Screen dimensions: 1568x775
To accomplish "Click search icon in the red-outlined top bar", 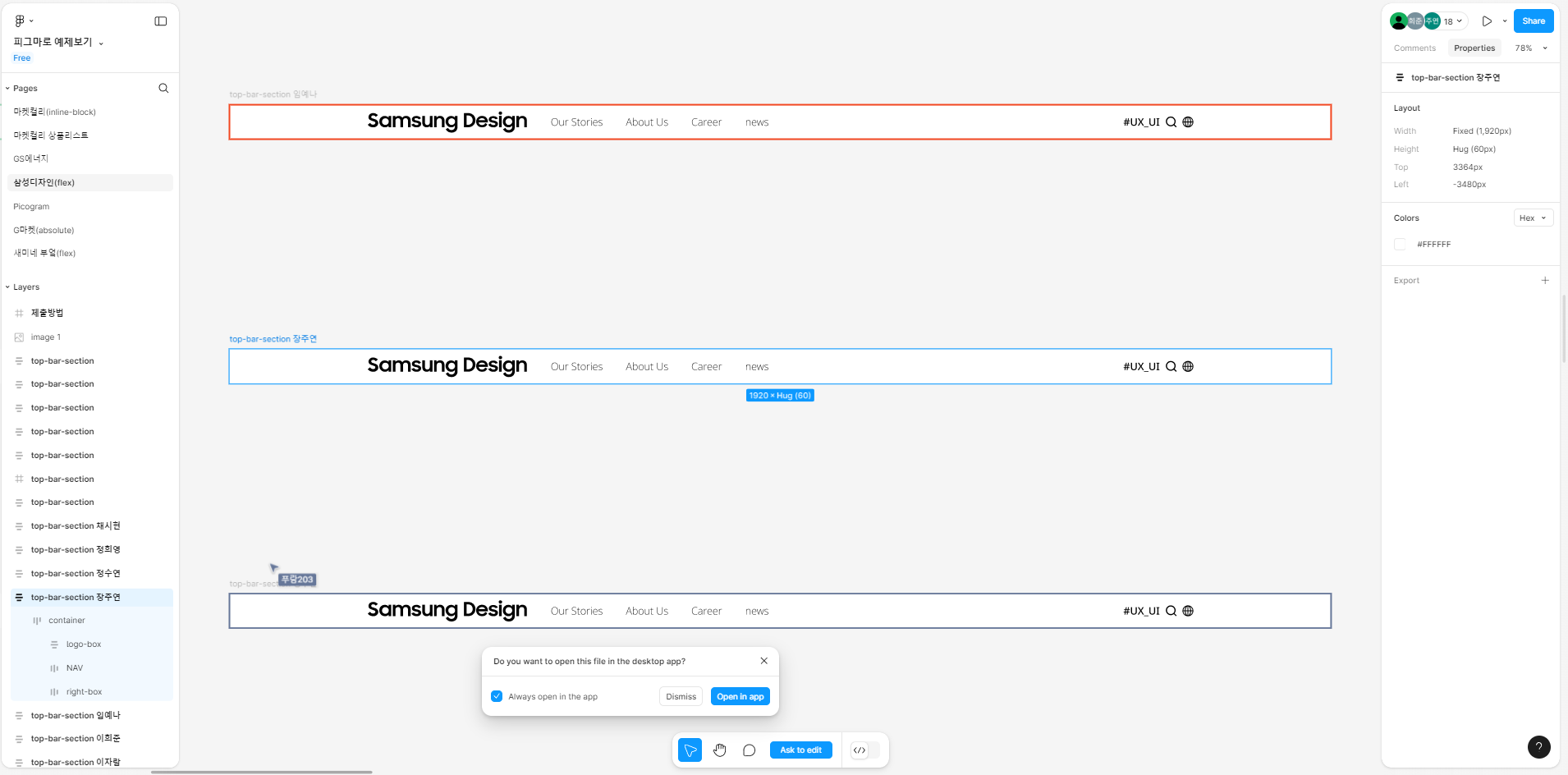I will click(x=1171, y=122).
